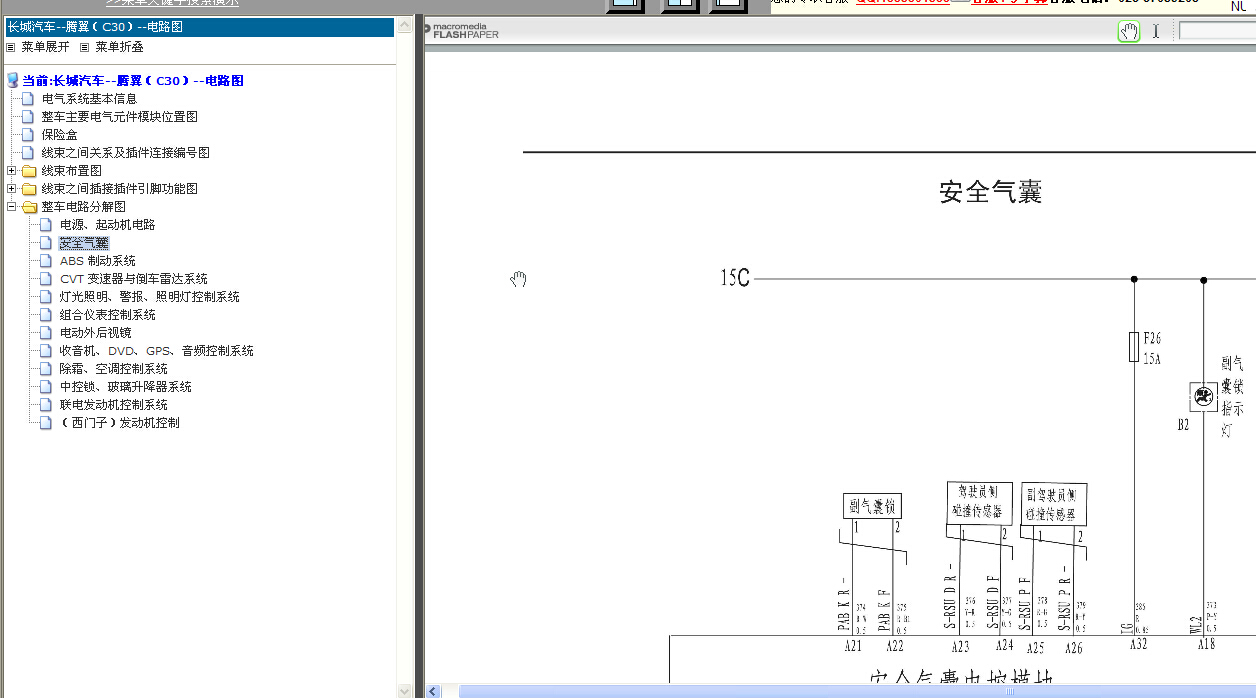
Task: Click the page icon beside 组合仪表控制系统
Action: point(44,315)
